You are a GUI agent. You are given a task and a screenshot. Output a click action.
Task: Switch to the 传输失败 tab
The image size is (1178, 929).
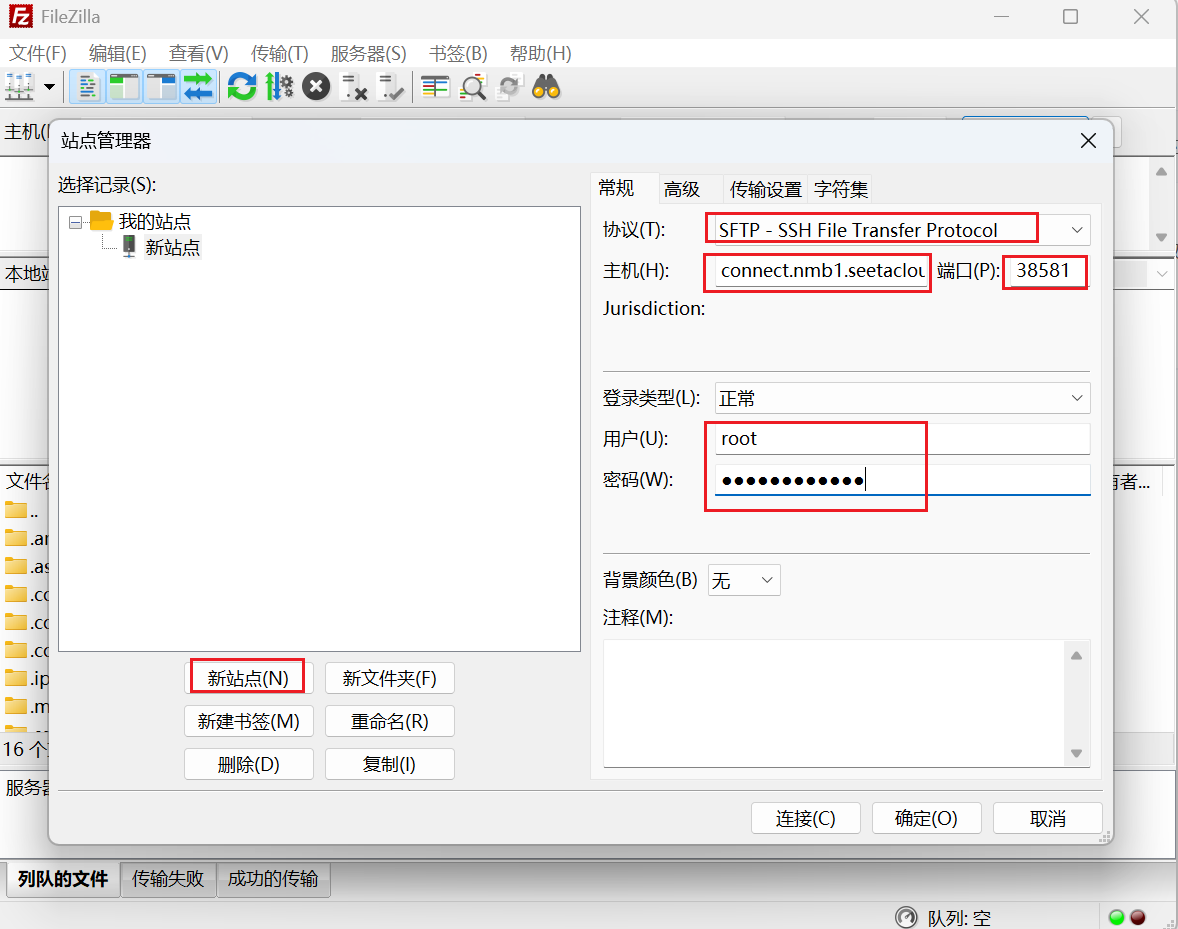pyautogui.click(x=168, y=879)
